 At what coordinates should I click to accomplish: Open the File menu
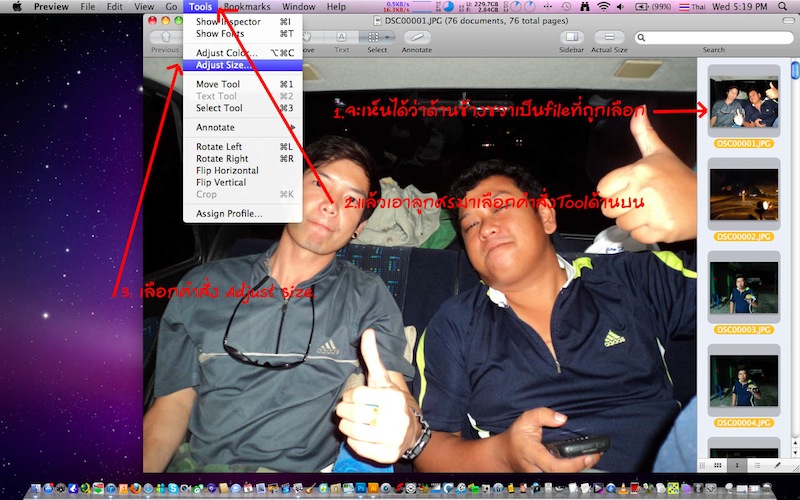[88, 7]
